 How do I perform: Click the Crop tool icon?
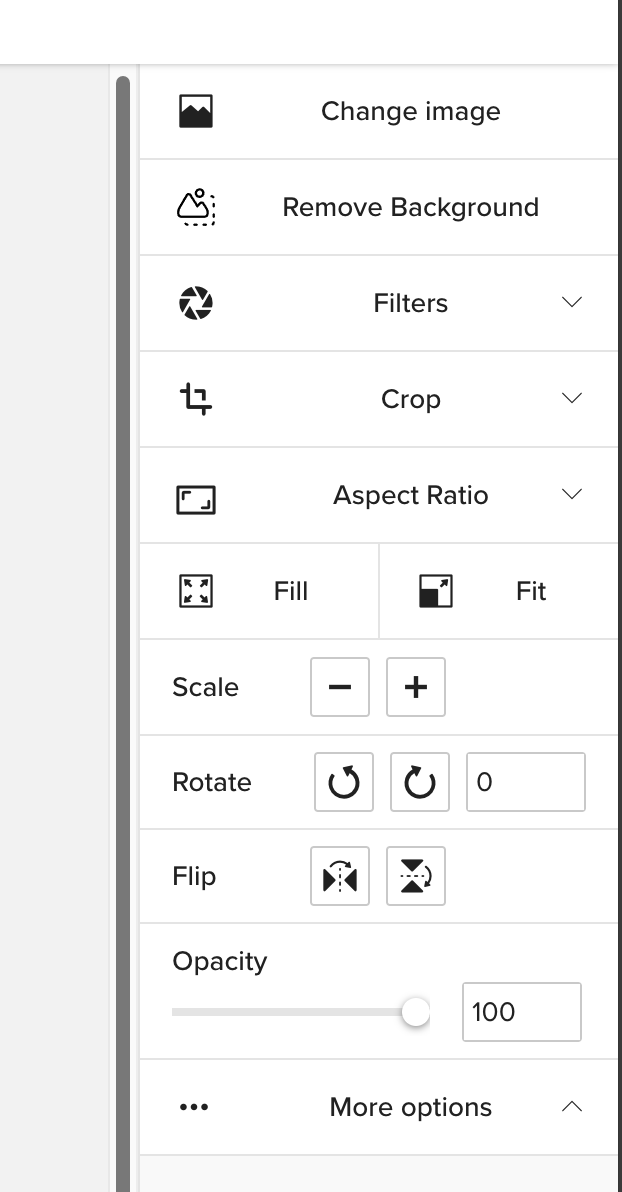tap(196, 399)
